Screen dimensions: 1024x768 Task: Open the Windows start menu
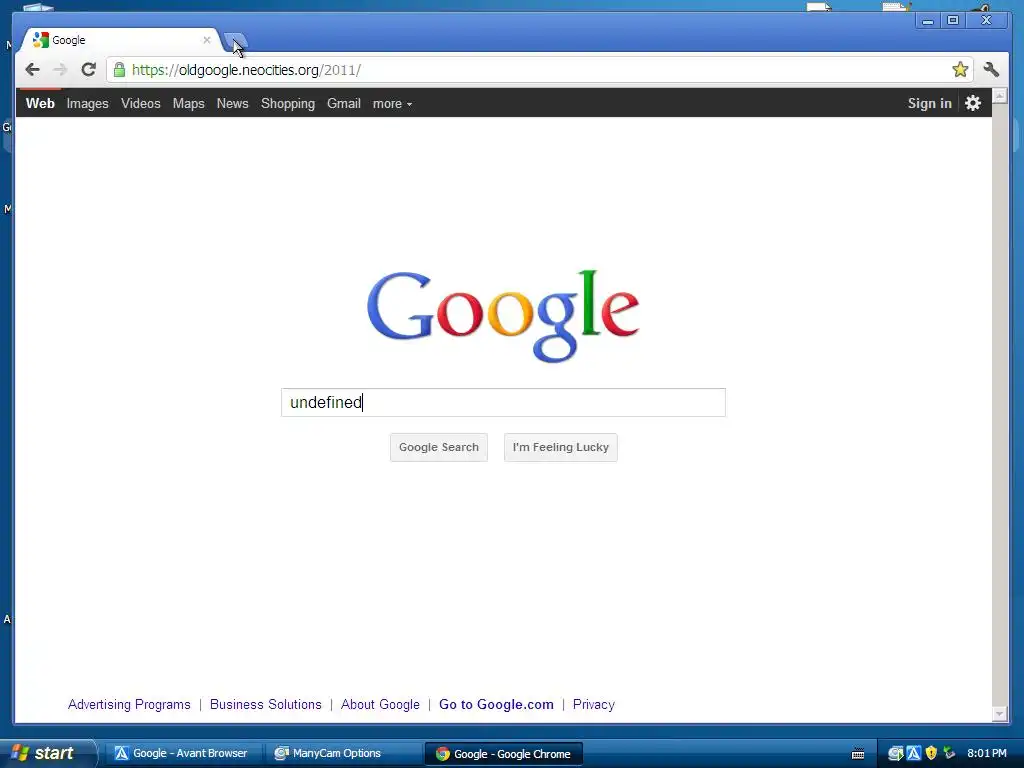tap(46, 753)
